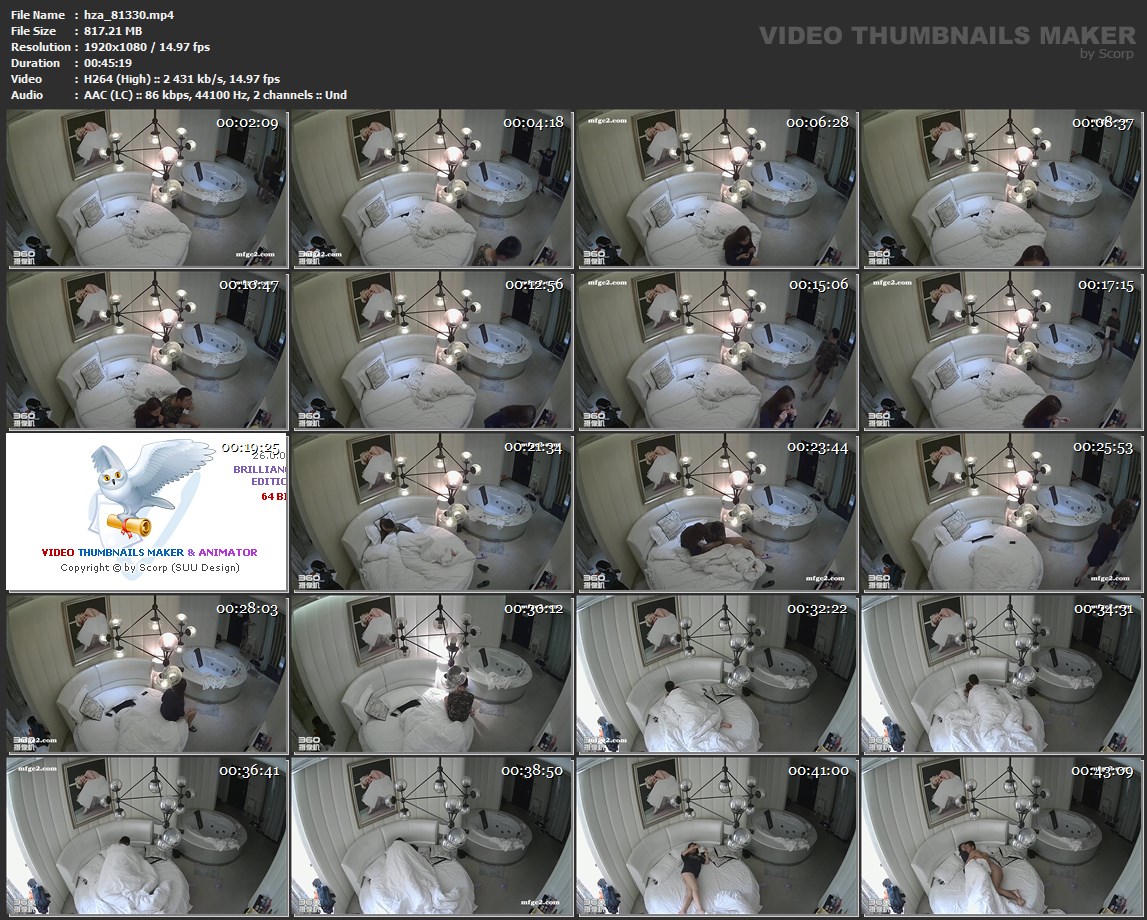Click the 00:15:06 thumbnail
Screen dimensions: 1147x920
click(716, 350)
